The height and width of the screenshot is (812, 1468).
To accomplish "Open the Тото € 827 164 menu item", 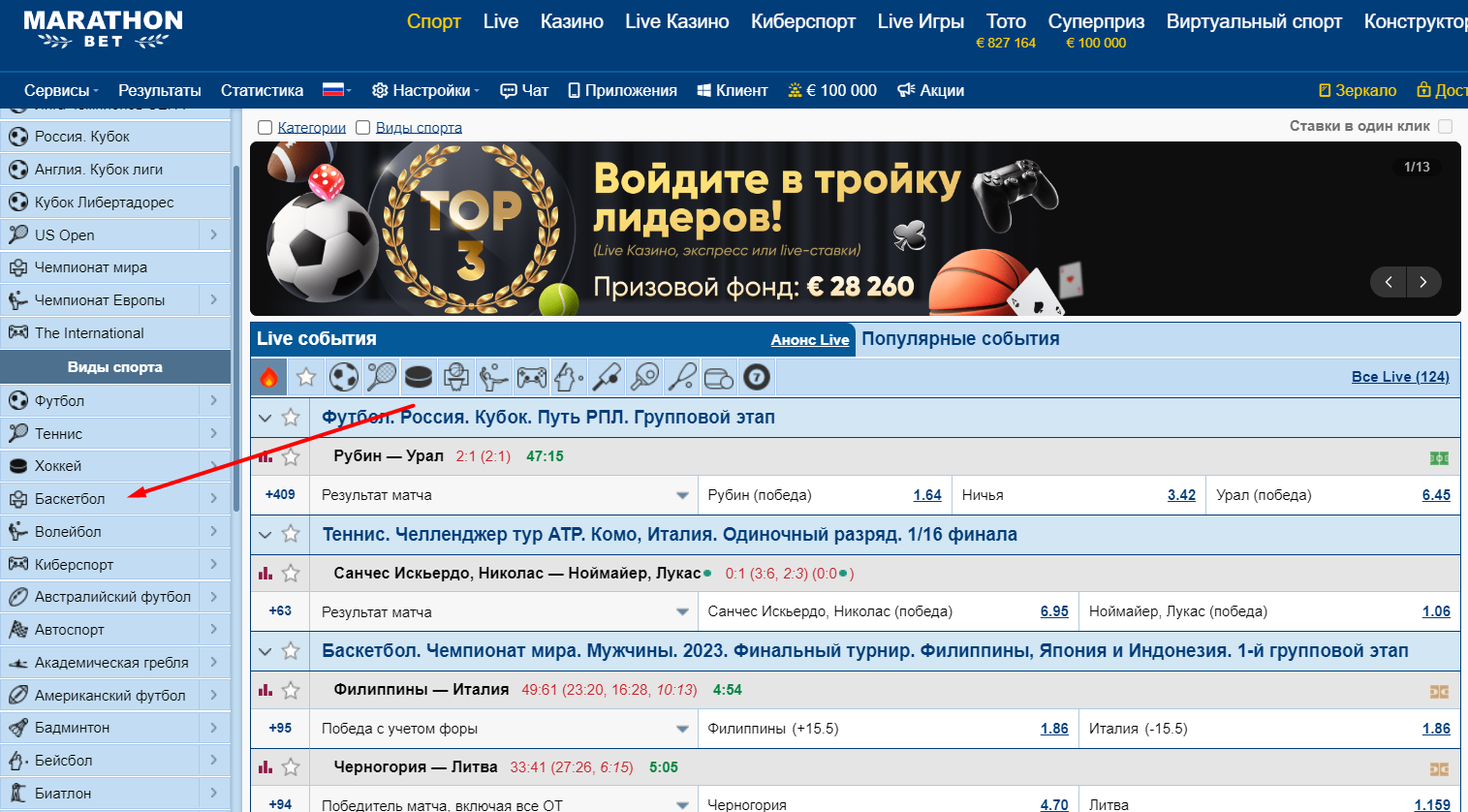I will [1006, 30].
